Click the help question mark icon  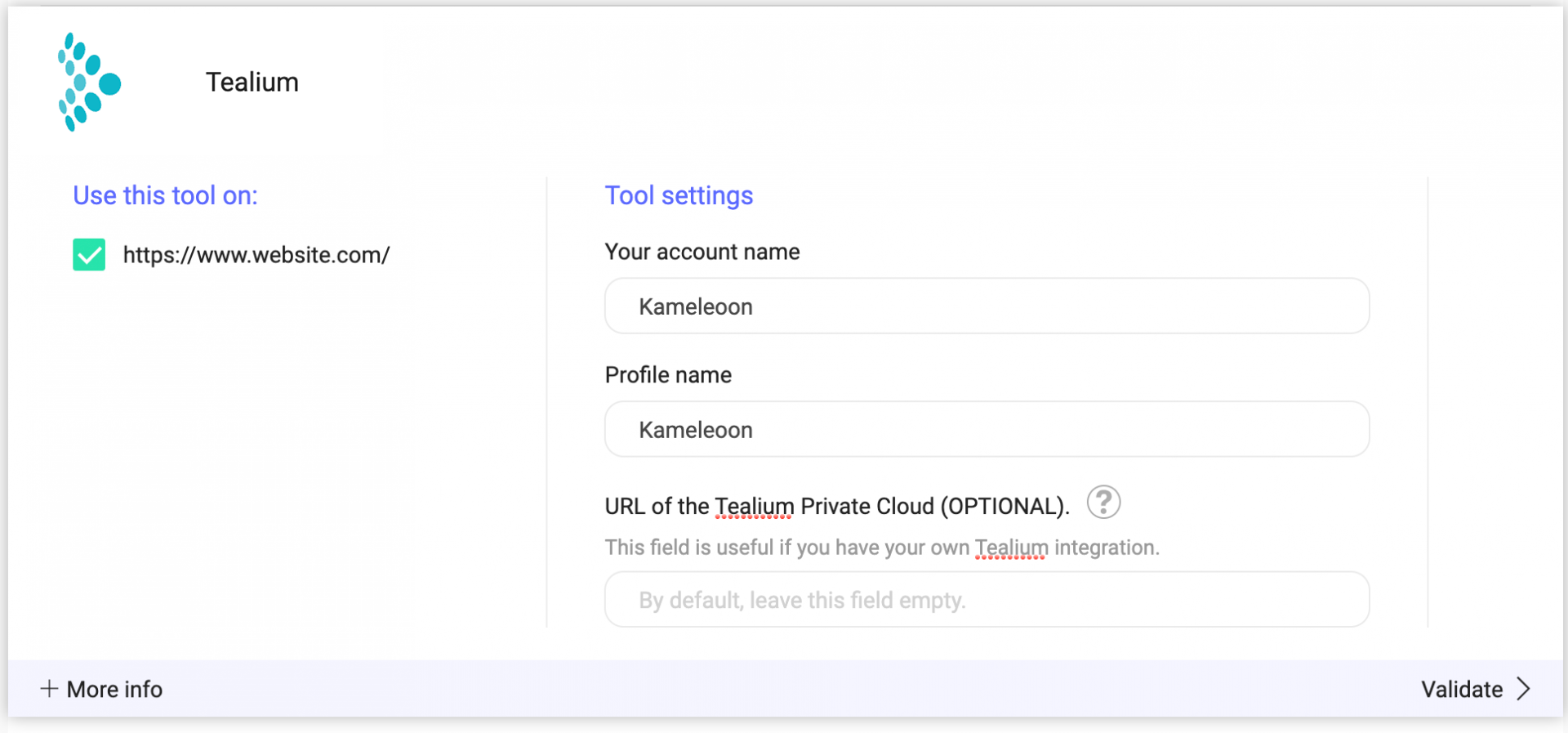point(1103,503)
